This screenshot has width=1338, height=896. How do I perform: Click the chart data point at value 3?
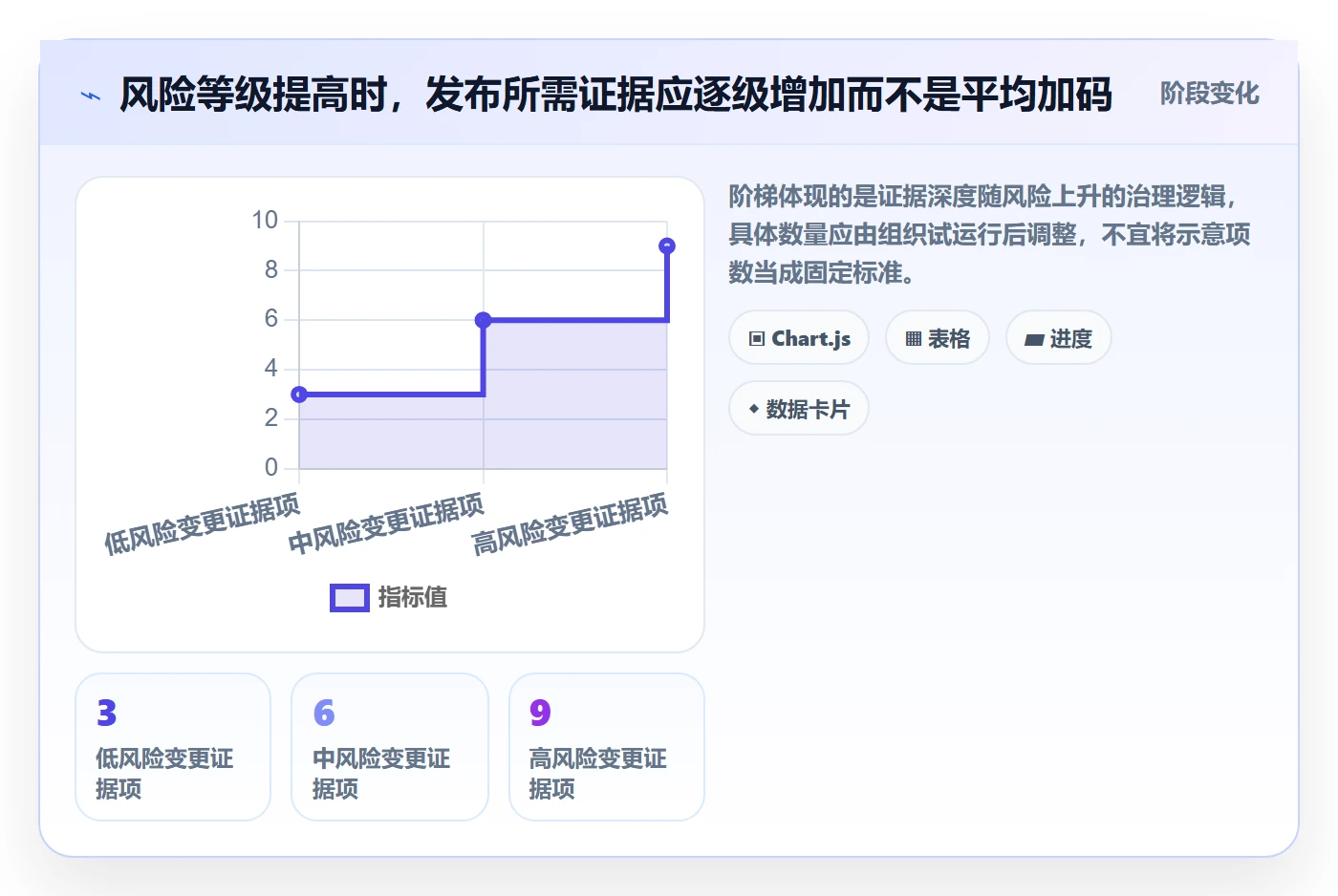(x=299, y=395)
